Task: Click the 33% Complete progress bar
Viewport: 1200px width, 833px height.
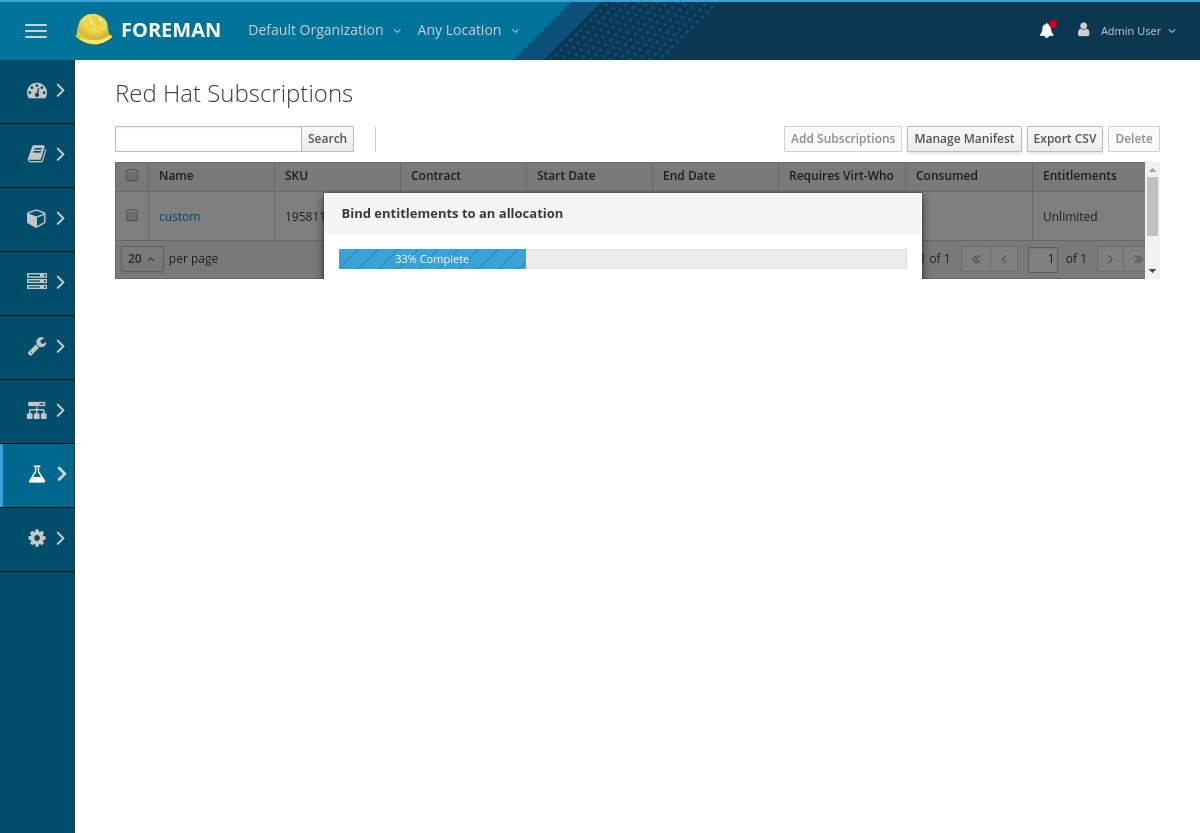Action: pos(432,259)
